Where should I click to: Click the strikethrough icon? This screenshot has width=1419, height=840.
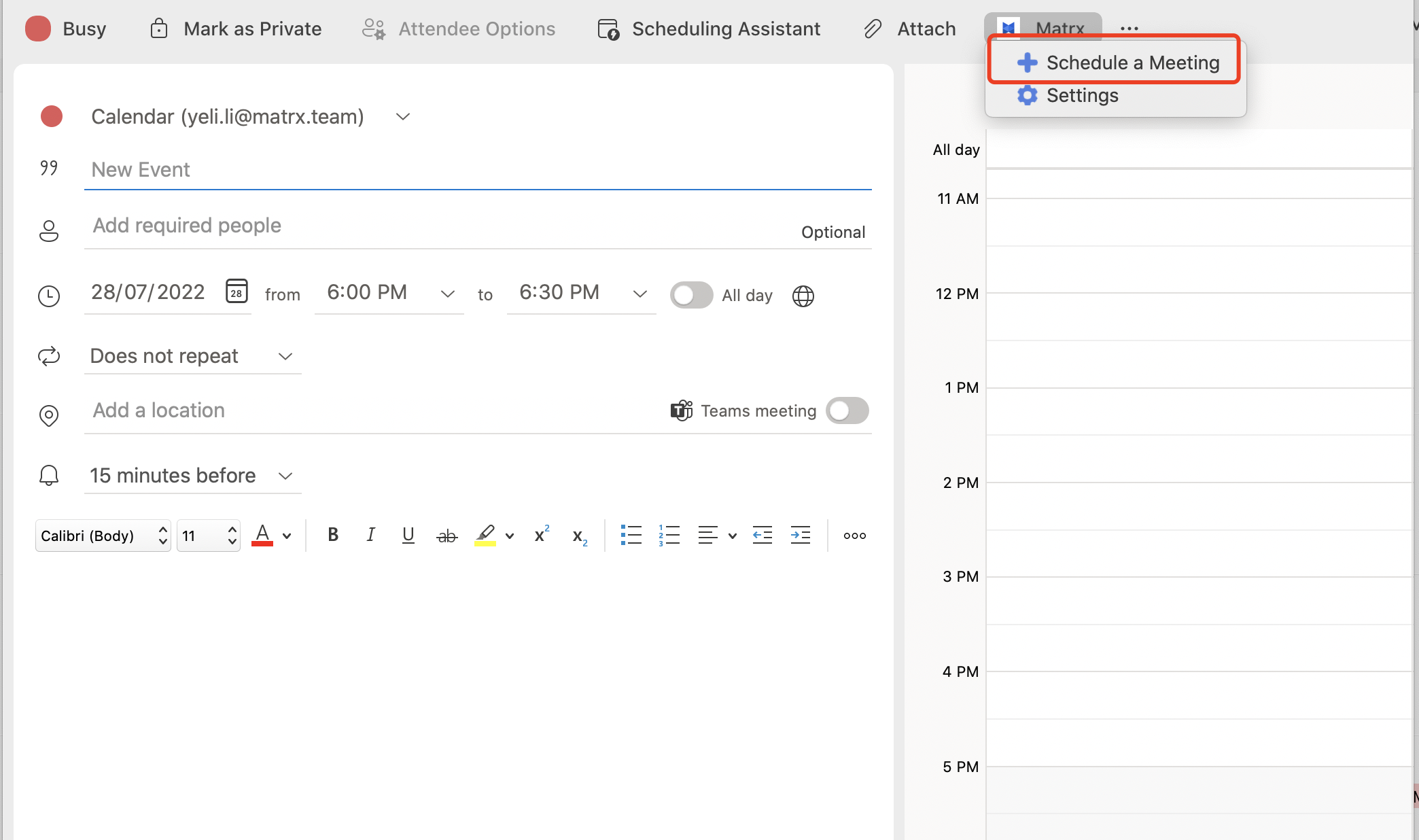click(x=446, y=536)
